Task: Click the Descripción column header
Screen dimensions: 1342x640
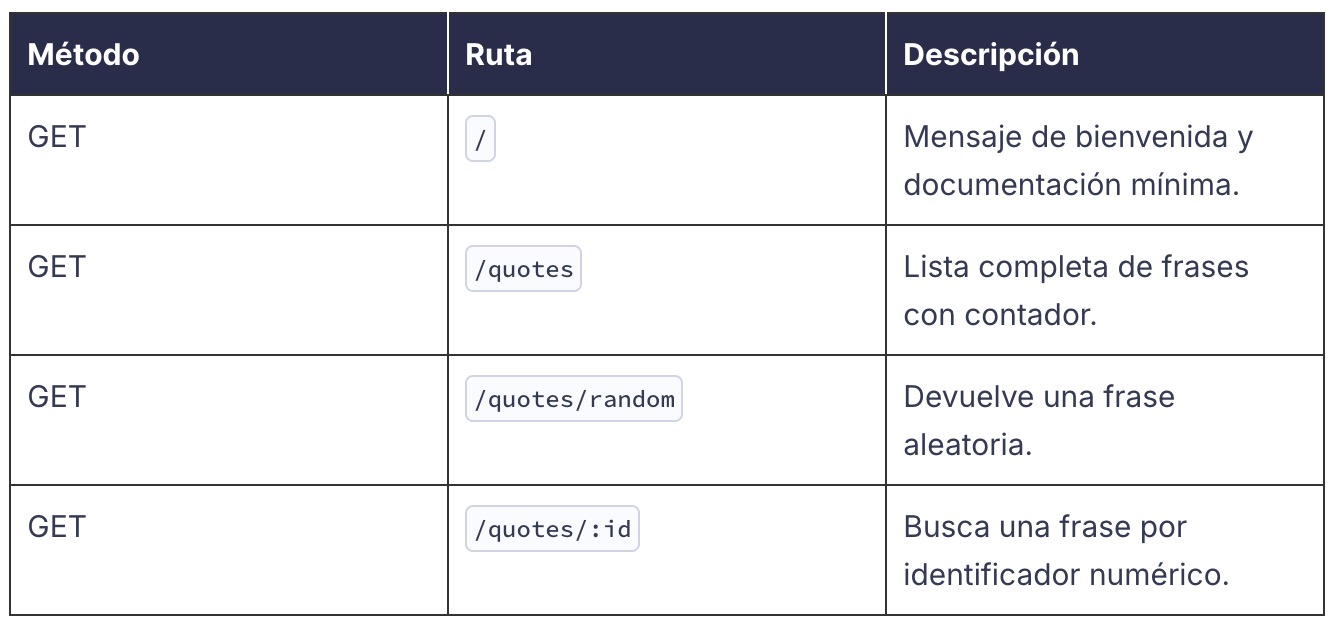Action: (x=990, y=55)
